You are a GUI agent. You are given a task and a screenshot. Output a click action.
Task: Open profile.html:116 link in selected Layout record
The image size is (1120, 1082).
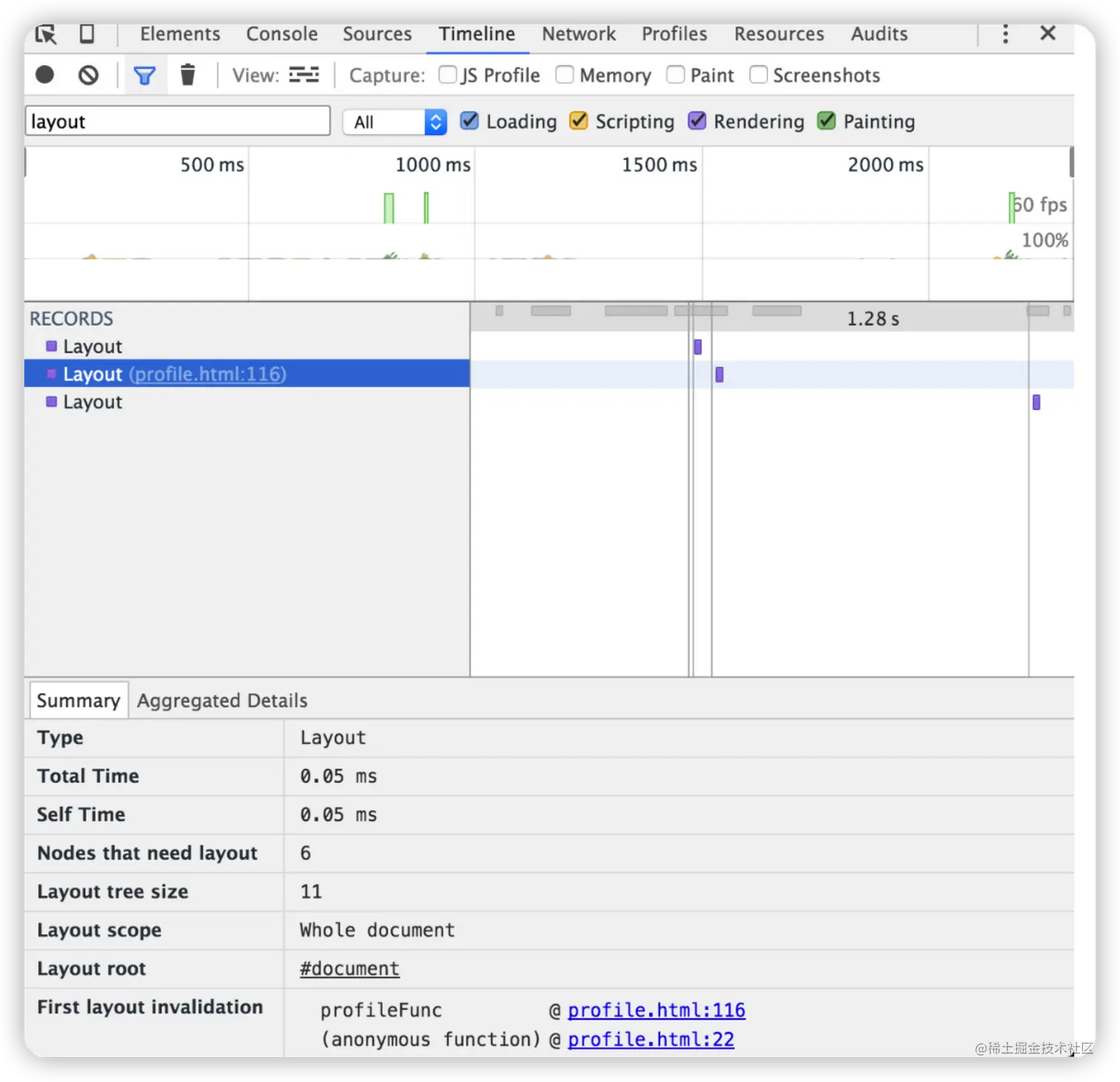coord(207,374)
